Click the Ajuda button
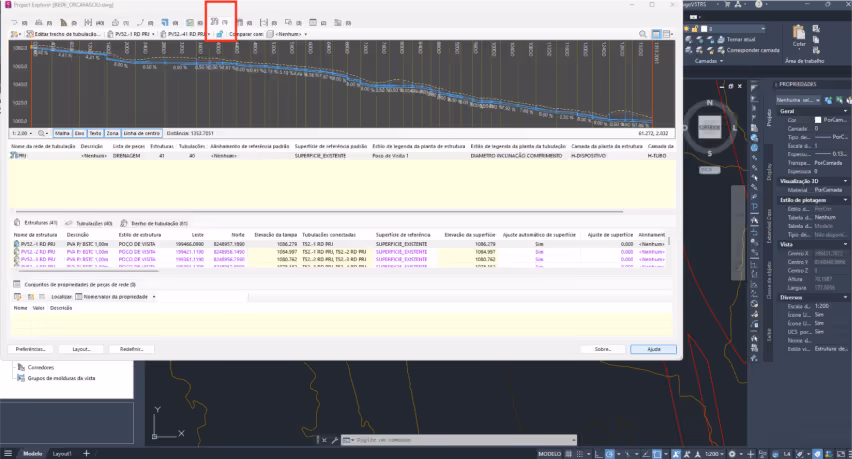This screenshot has height=459, width=852. point(654,349)
